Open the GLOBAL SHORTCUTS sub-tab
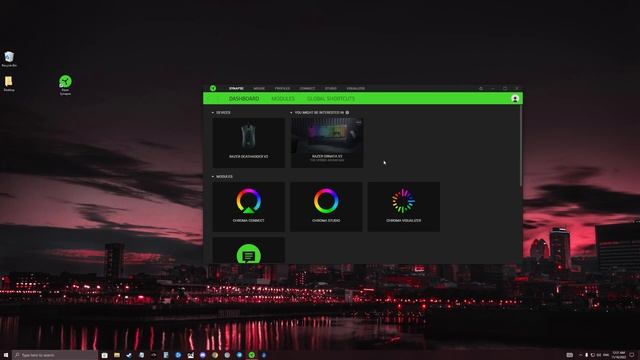Image resolution: width=640 pixels, height=360 pixels. point(331,99)
